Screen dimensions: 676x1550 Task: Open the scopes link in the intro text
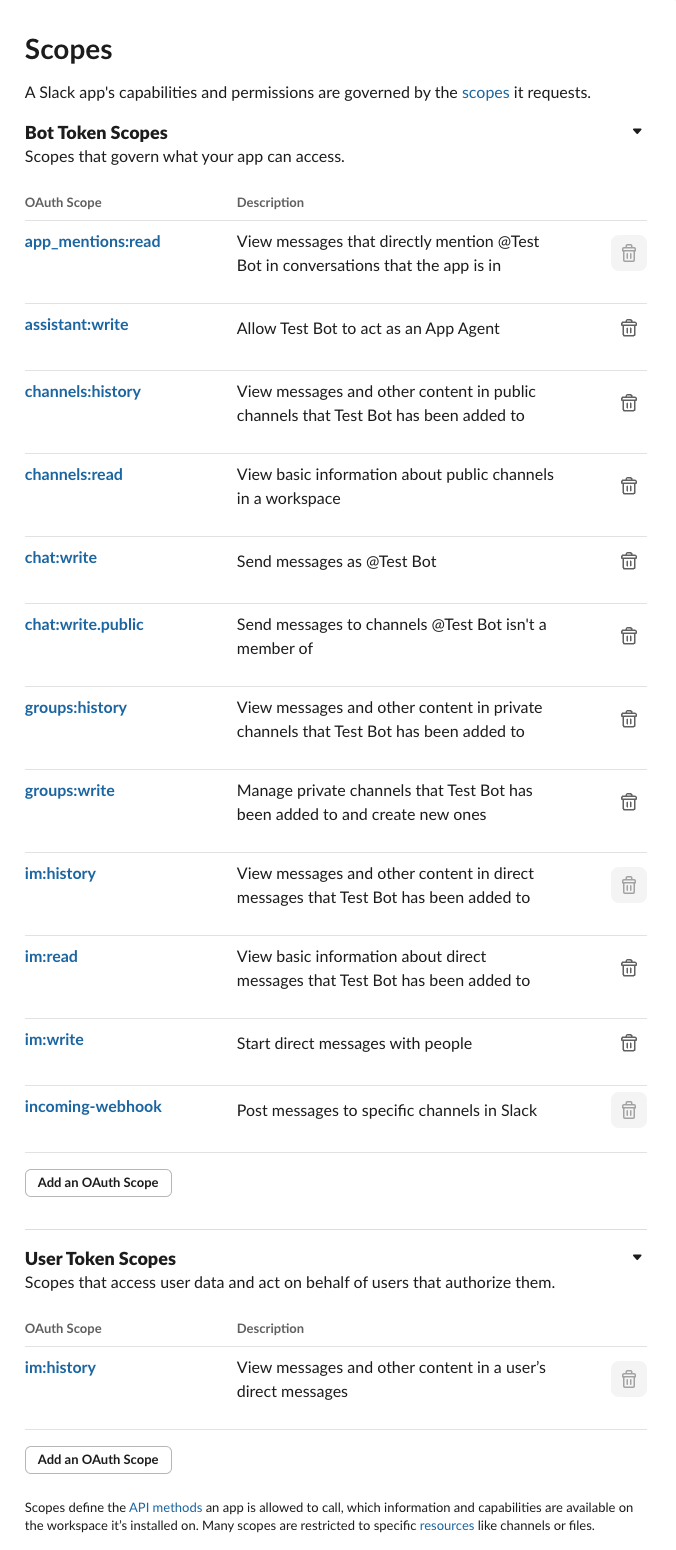click(485, 93)
